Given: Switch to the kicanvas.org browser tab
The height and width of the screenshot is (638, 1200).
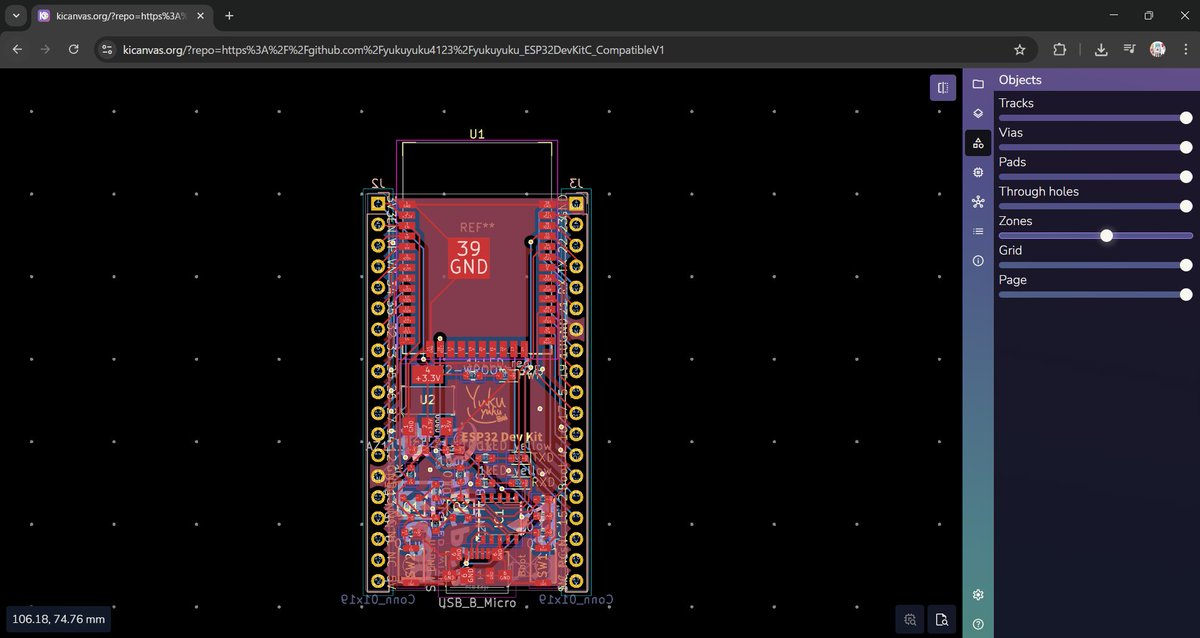Looking at the screenshot, I should [x=122, y=17].
